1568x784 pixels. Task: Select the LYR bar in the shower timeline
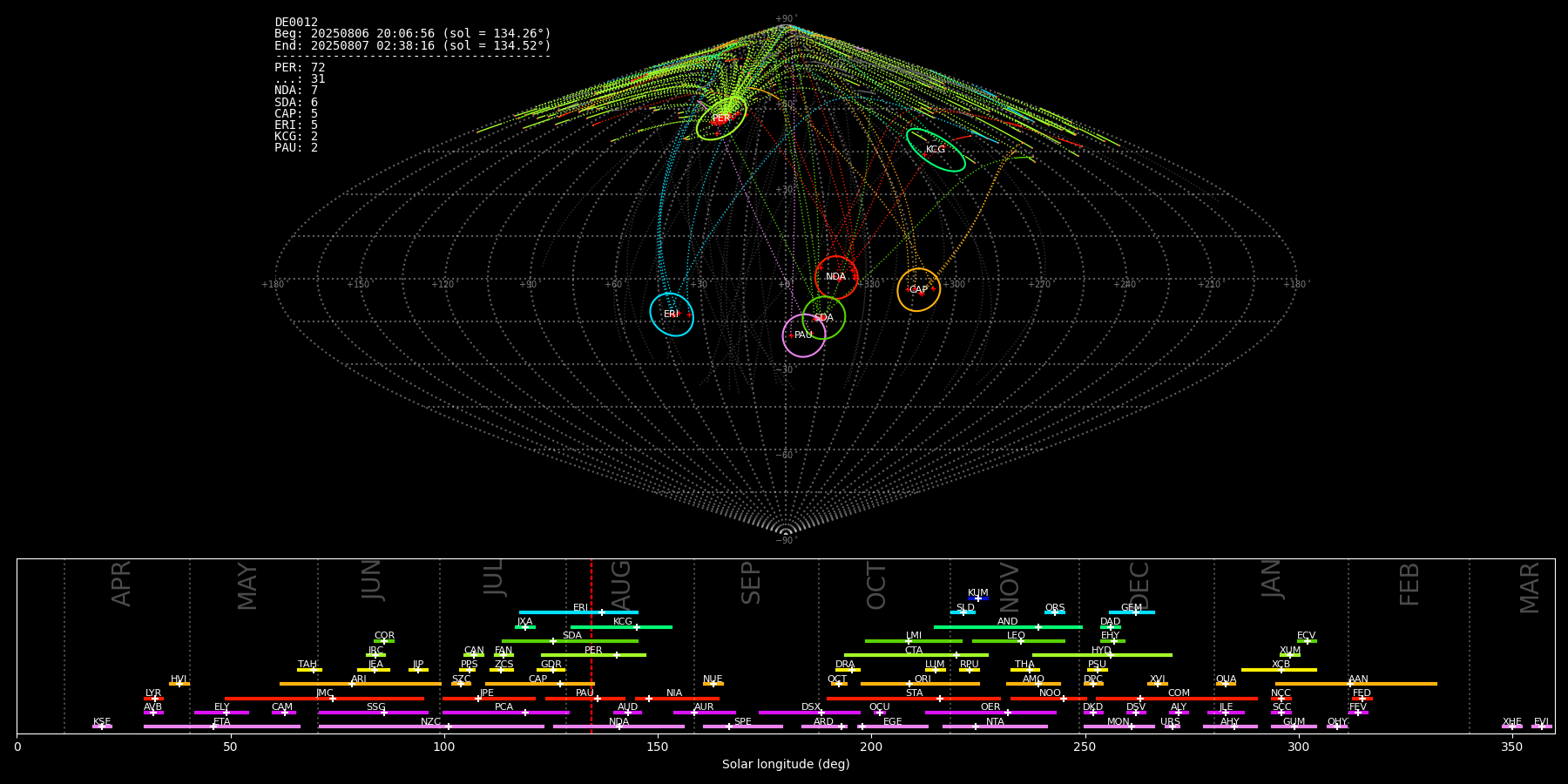point(153,699)
